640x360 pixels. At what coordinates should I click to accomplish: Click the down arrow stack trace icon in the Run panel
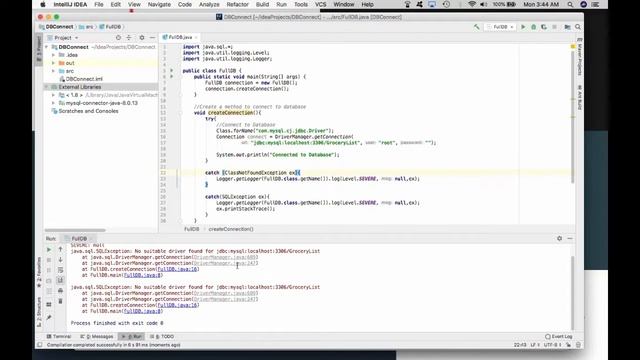click(60, 260)
